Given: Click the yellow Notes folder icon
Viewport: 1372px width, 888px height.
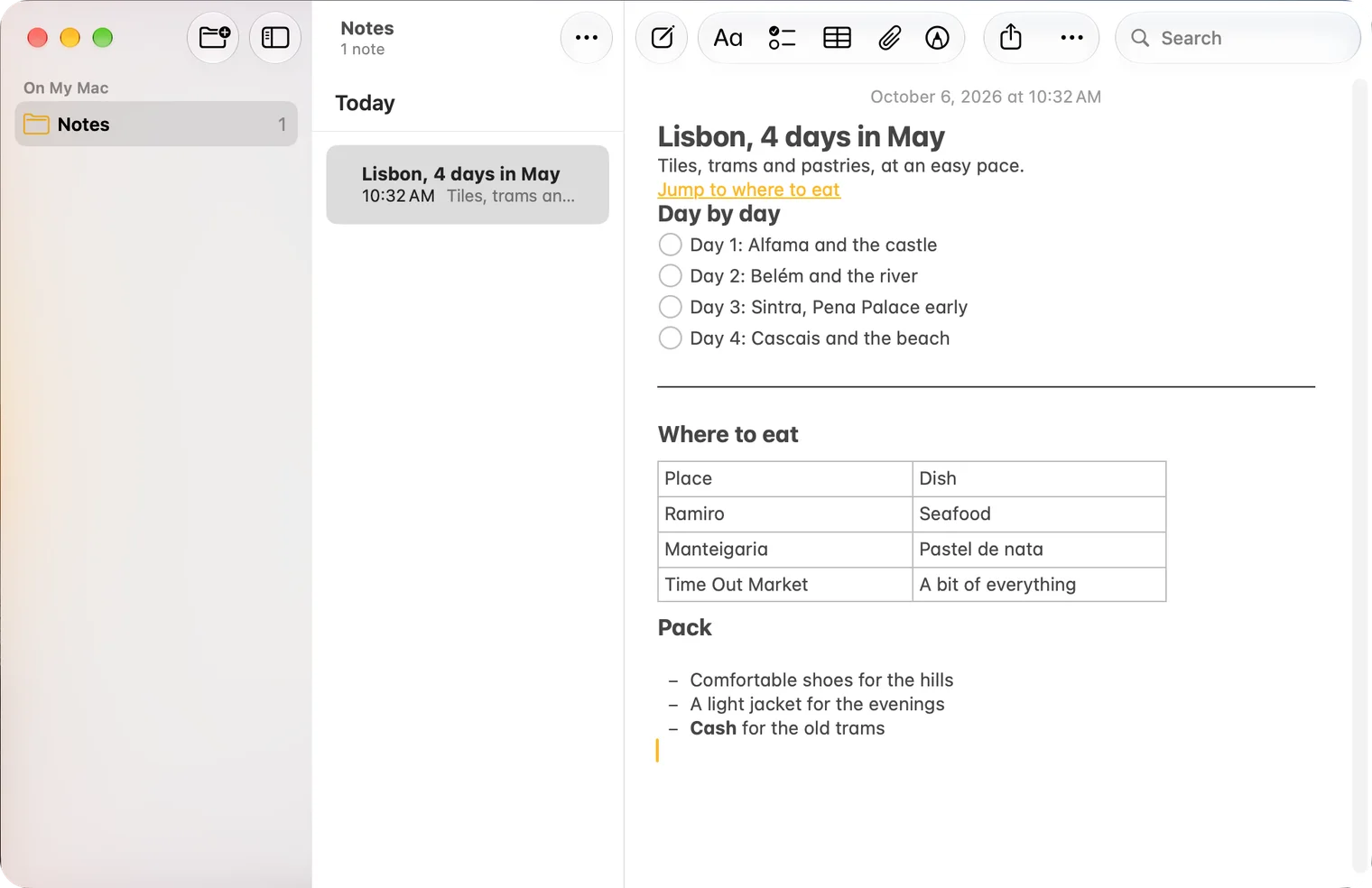Looking at the screenshot, I should click(36, 125).
